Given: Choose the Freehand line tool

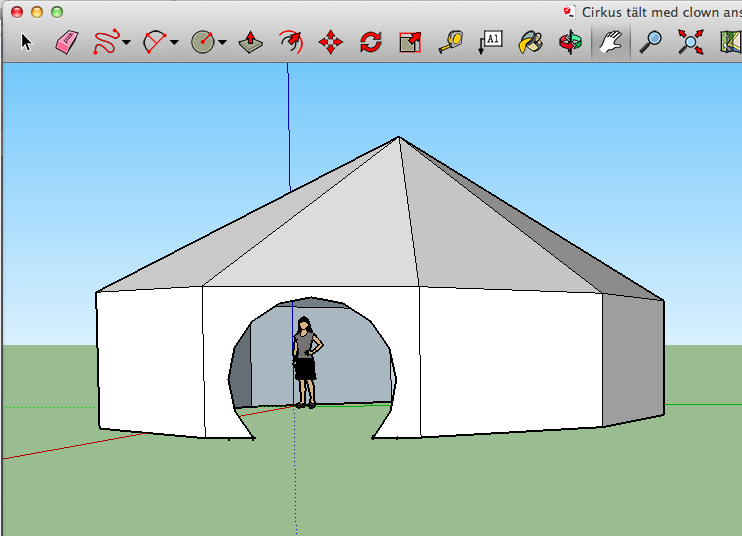Looking at the screenshot, I should pos(107,42).
